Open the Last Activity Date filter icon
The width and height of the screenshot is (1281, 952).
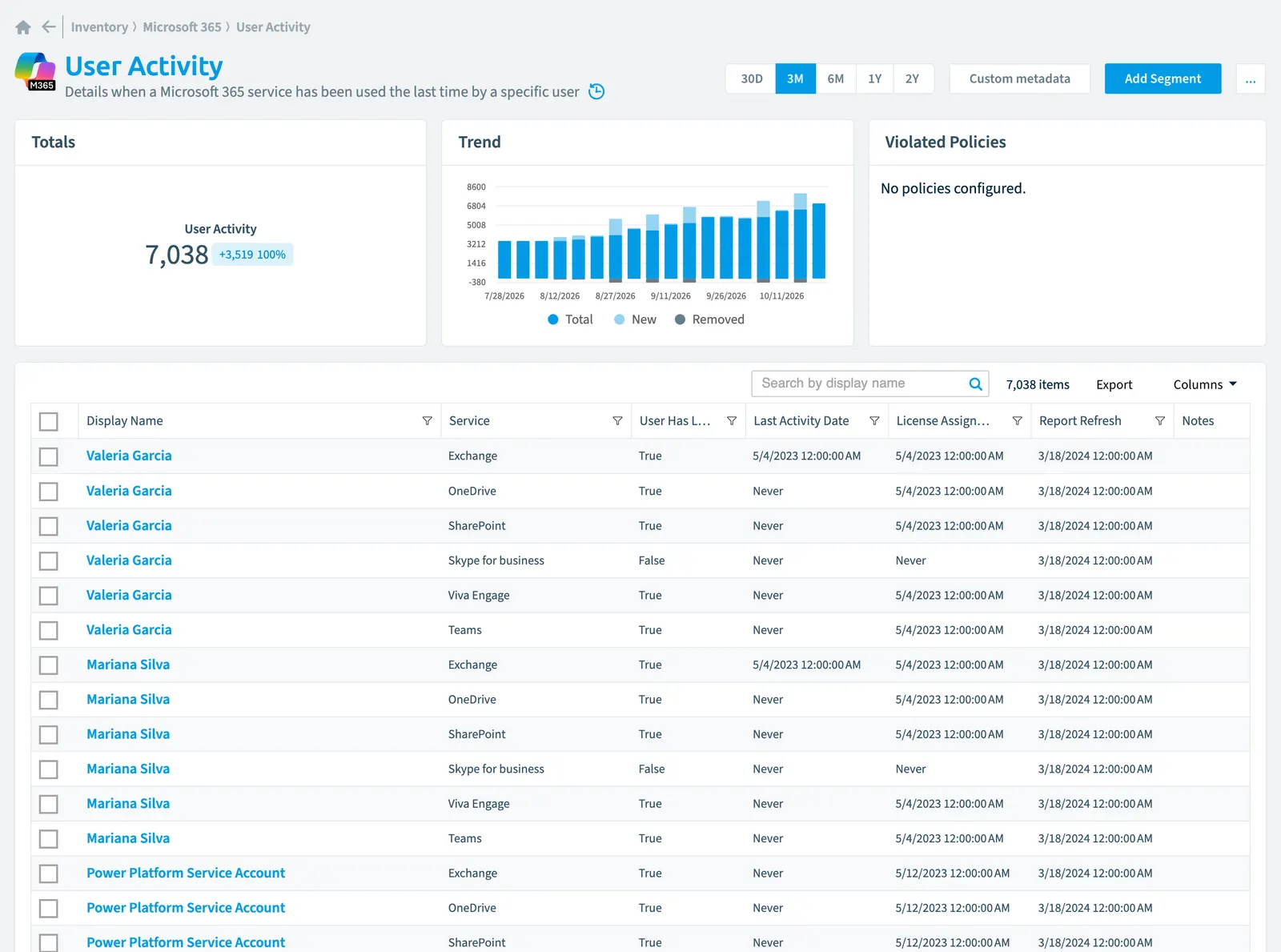874,421
